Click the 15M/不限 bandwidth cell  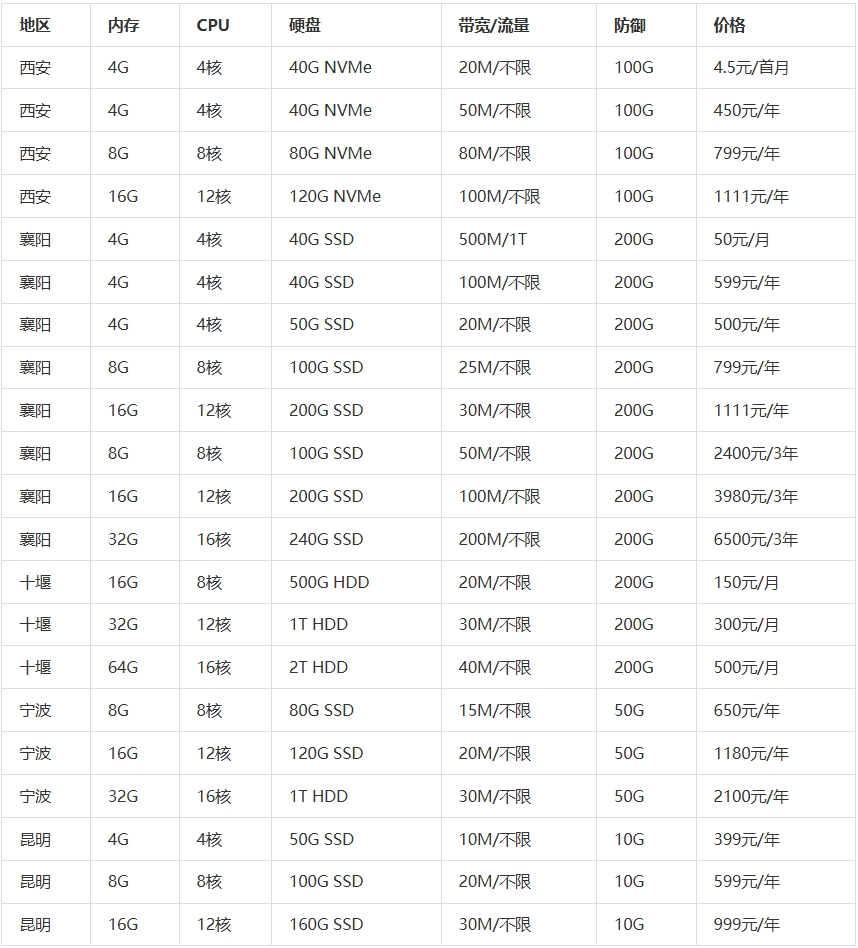pos(495,711)
